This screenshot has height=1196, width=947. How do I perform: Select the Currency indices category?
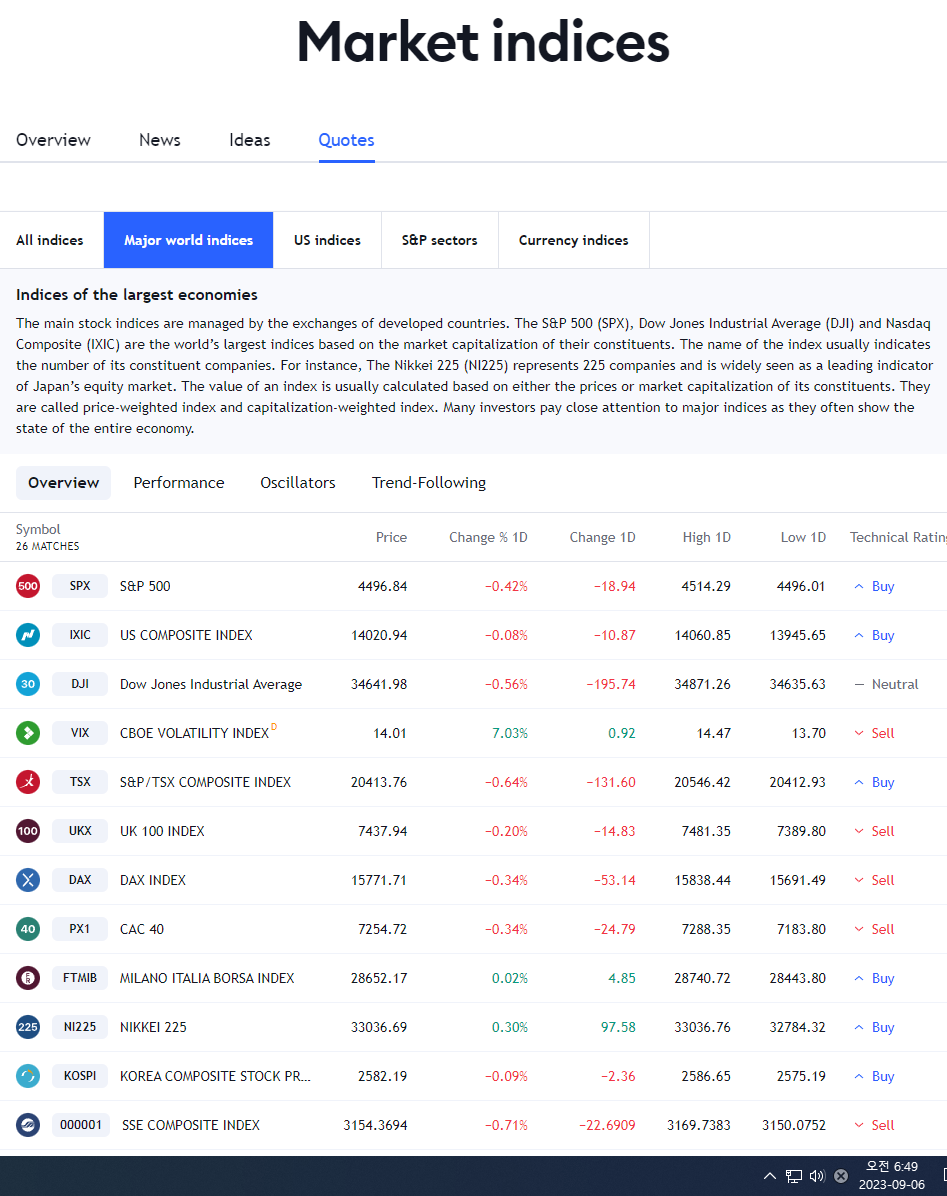pyautogui.click(x=573, y=240)
